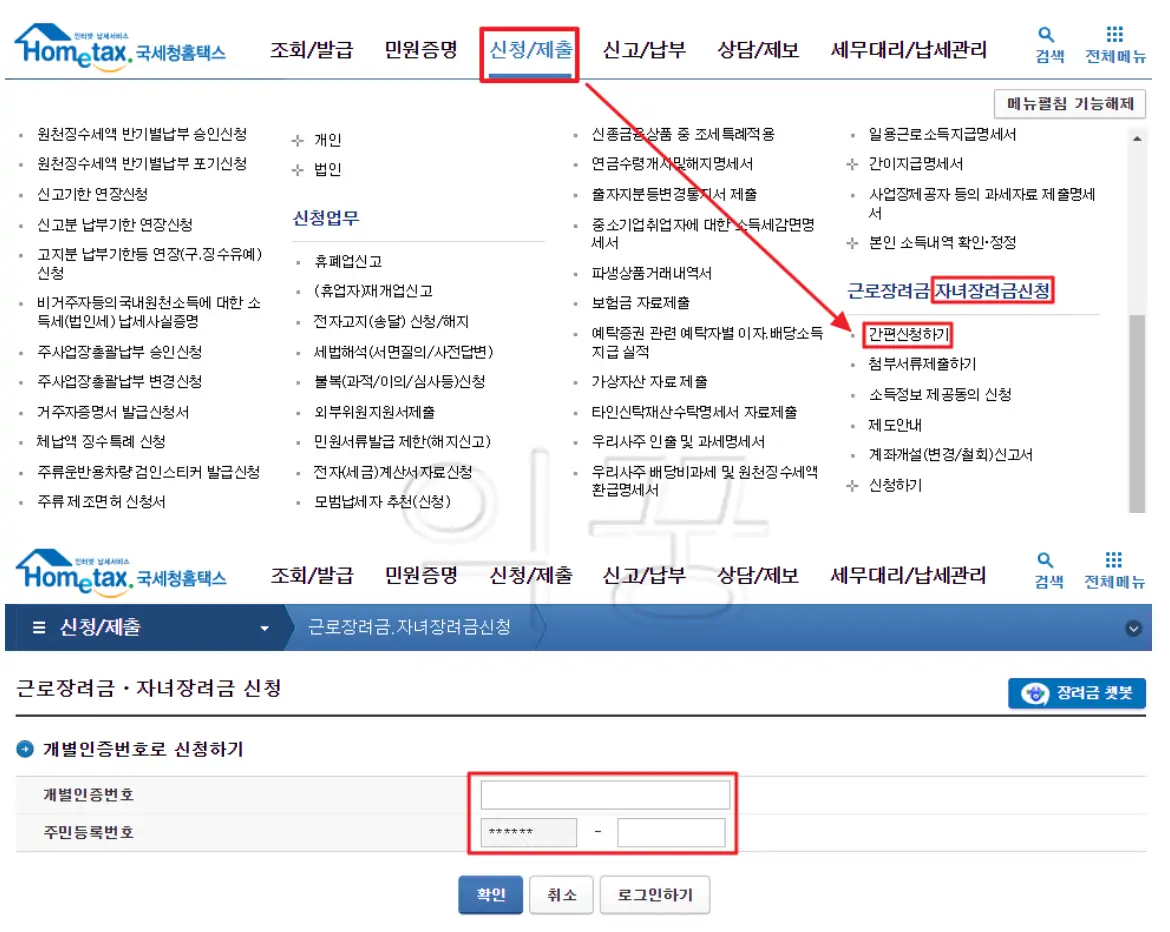Click the 확인 confirm button
1170x932 pixels.
(490, 895)
